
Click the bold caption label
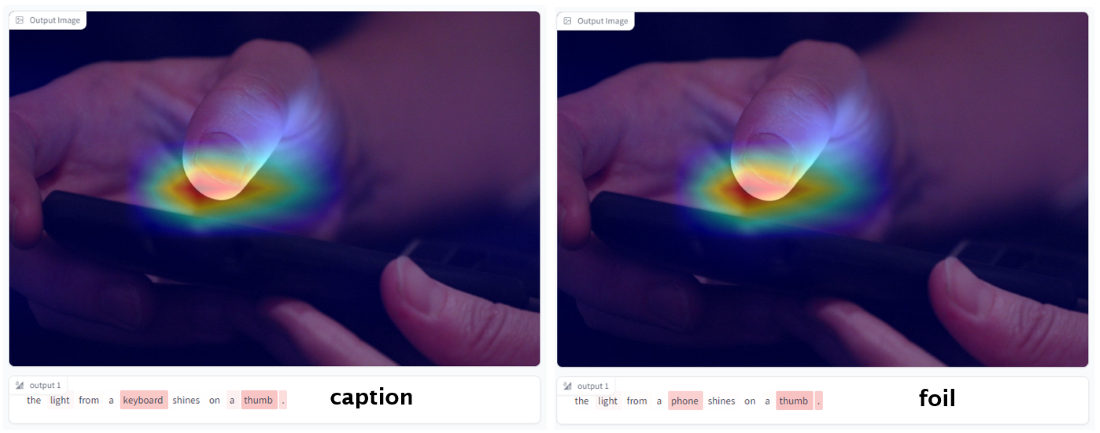point(371,397)
